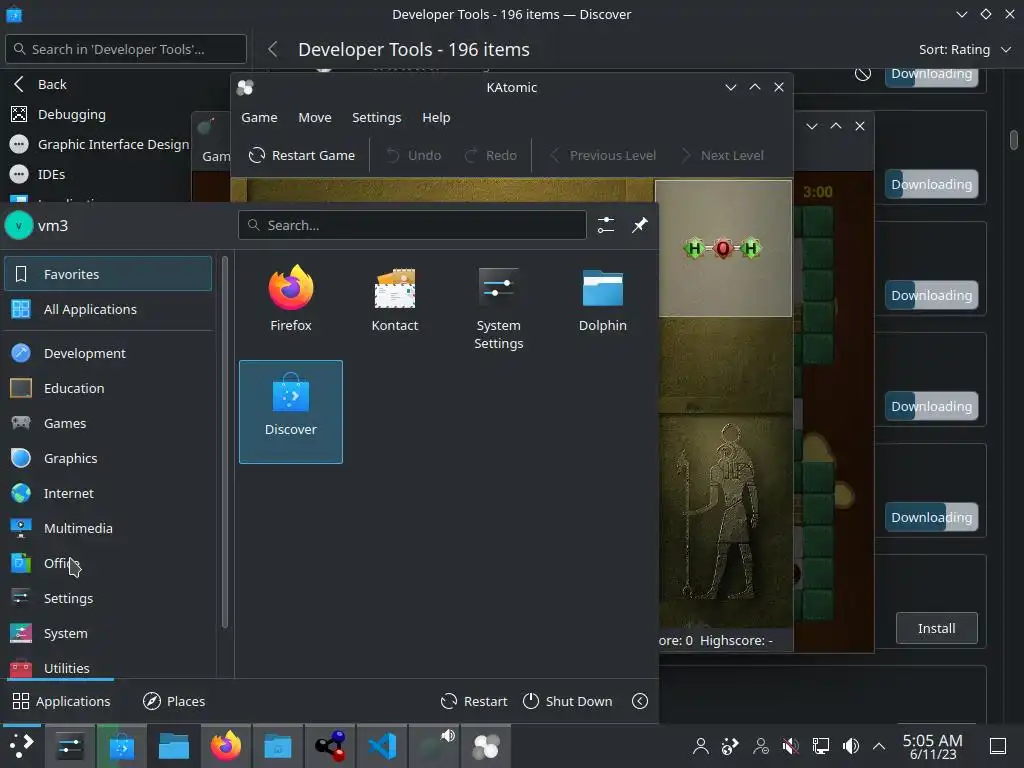
Task: Cancel the topmost download in Discover
Action: pos(863,74)
